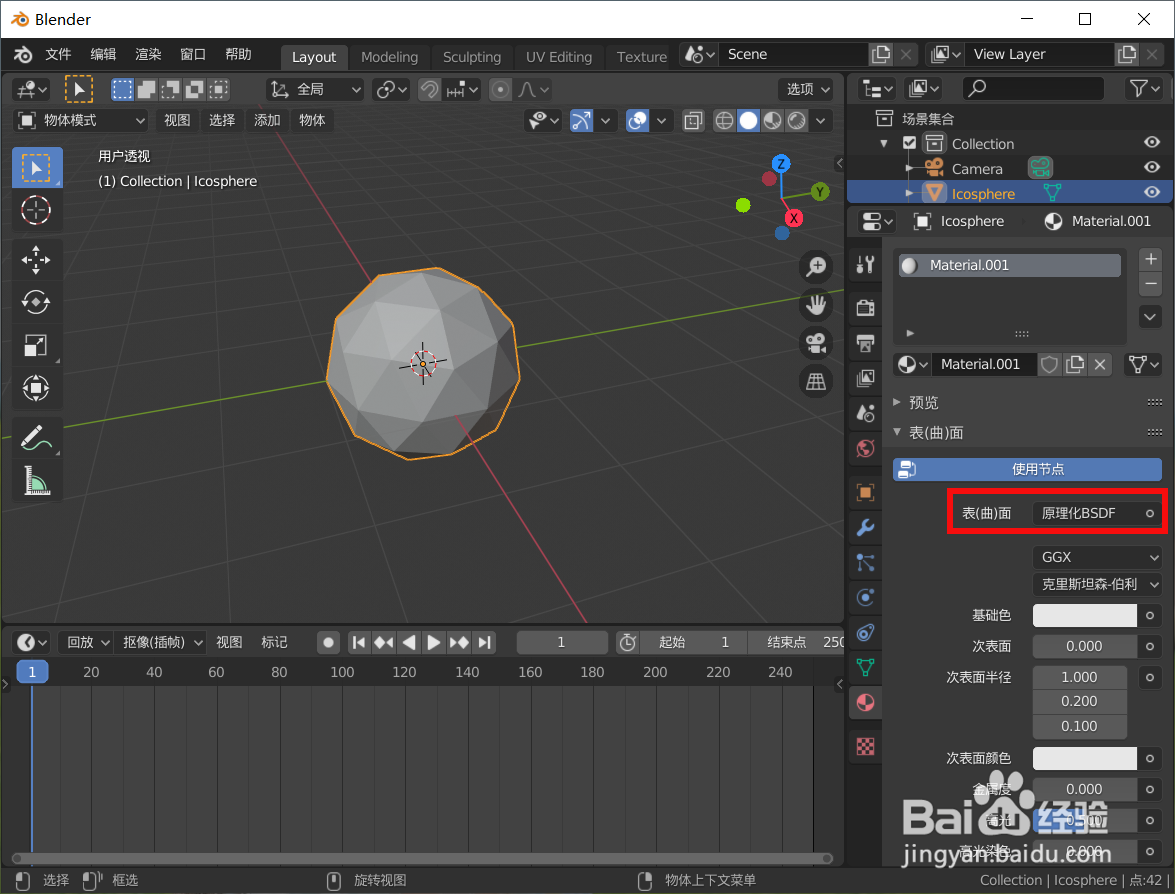Open the 编辑 menu
This screenshot has height=894, width=1175.
click(x=103, y=54)
